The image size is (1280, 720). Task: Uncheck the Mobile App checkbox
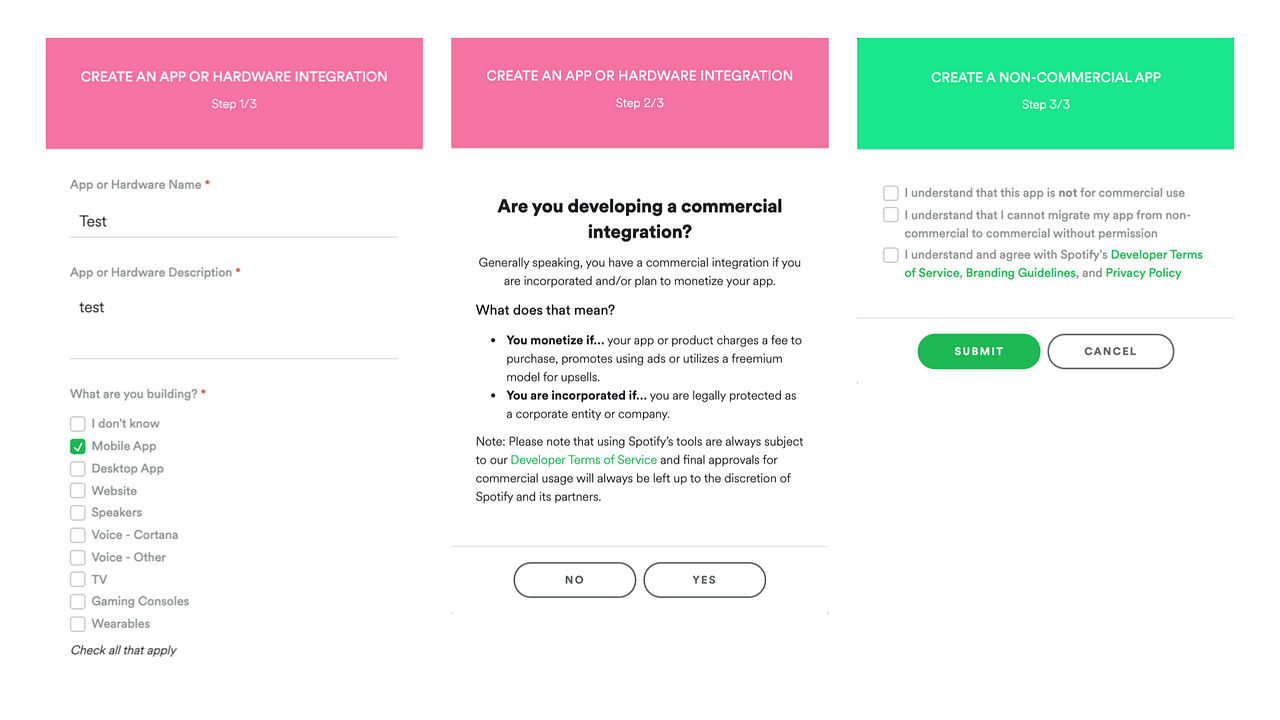[x=77, y=446]
